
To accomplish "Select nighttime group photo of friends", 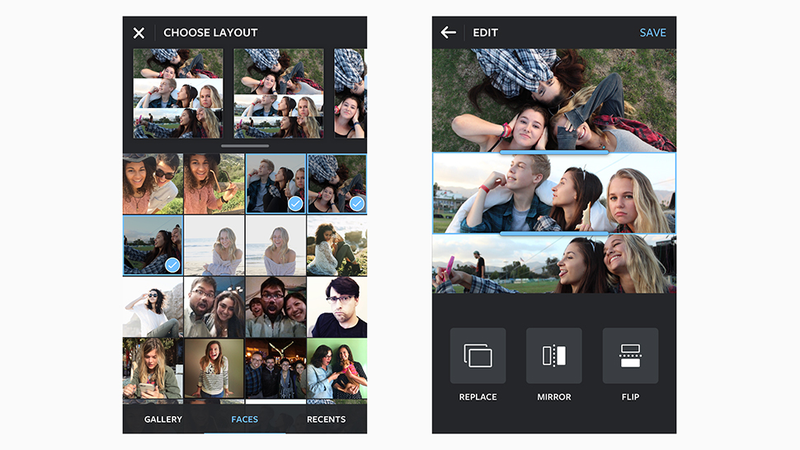I will (276, 368).
